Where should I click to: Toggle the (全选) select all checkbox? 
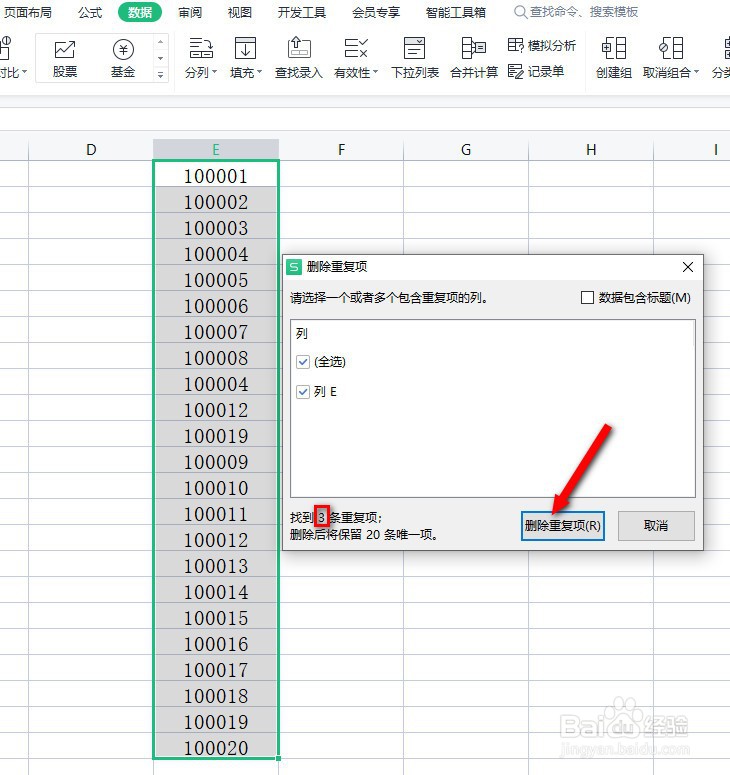click(303, 362)
